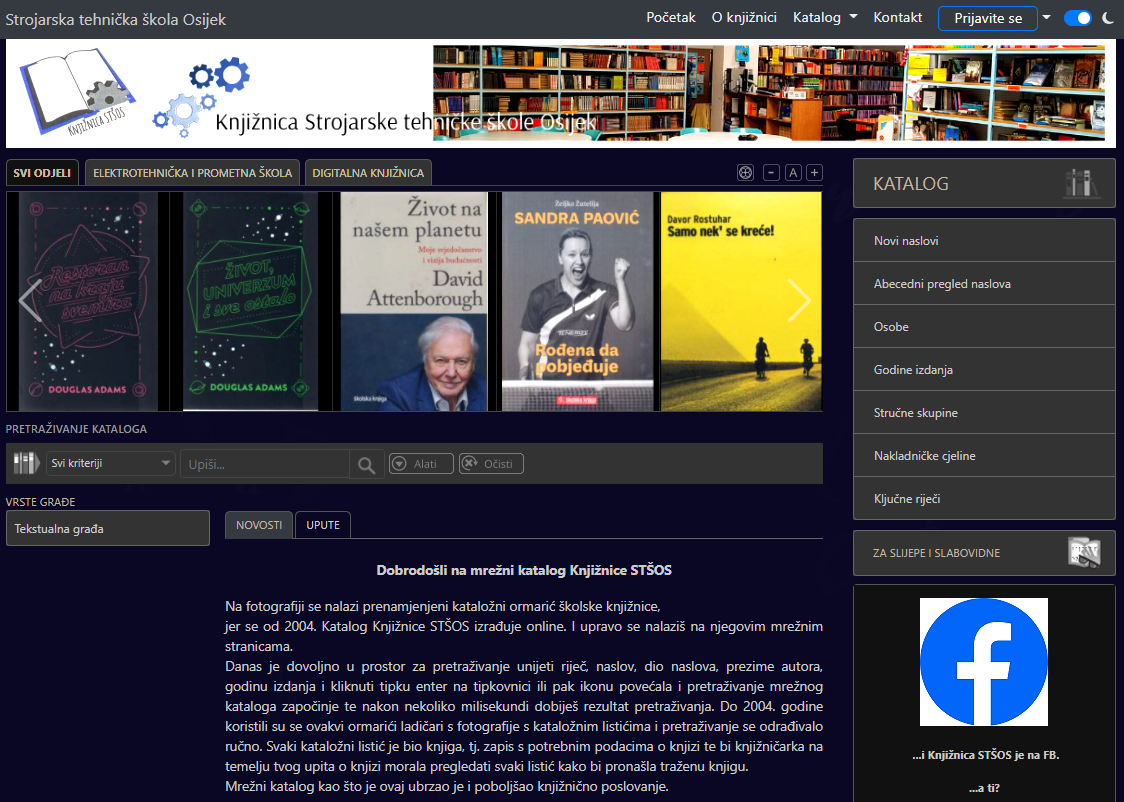Open Abecedni pregled naslova

(984, 284)
